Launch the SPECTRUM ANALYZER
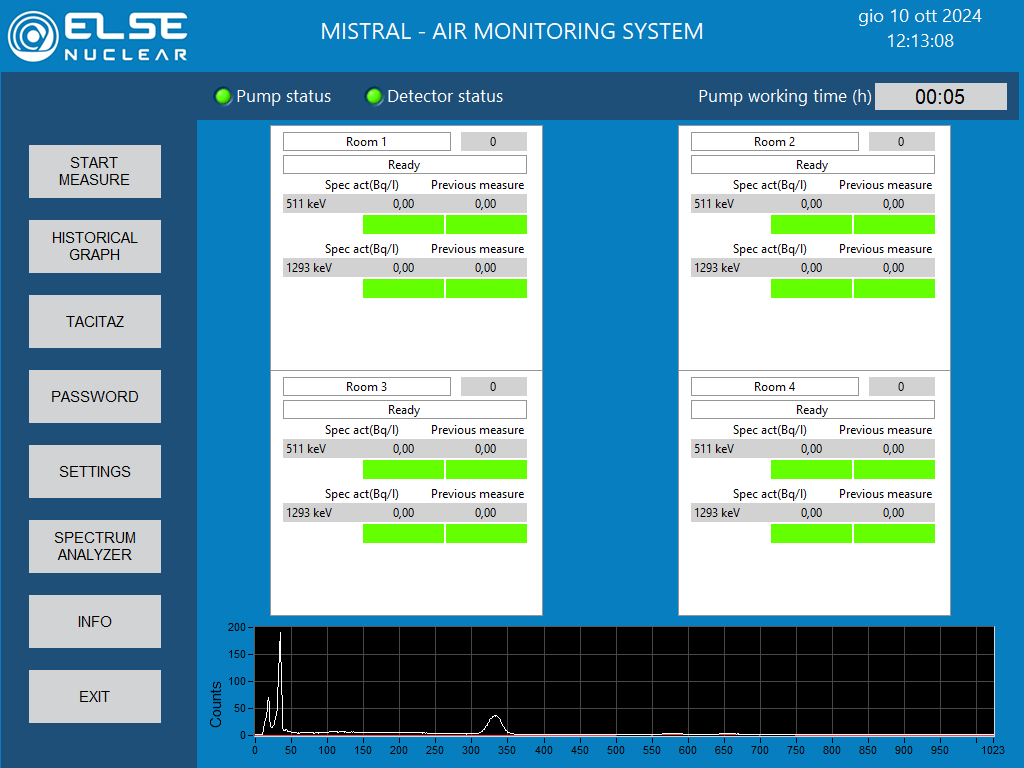This screenshot has width=1024, height=768. (x=95, y=546)
